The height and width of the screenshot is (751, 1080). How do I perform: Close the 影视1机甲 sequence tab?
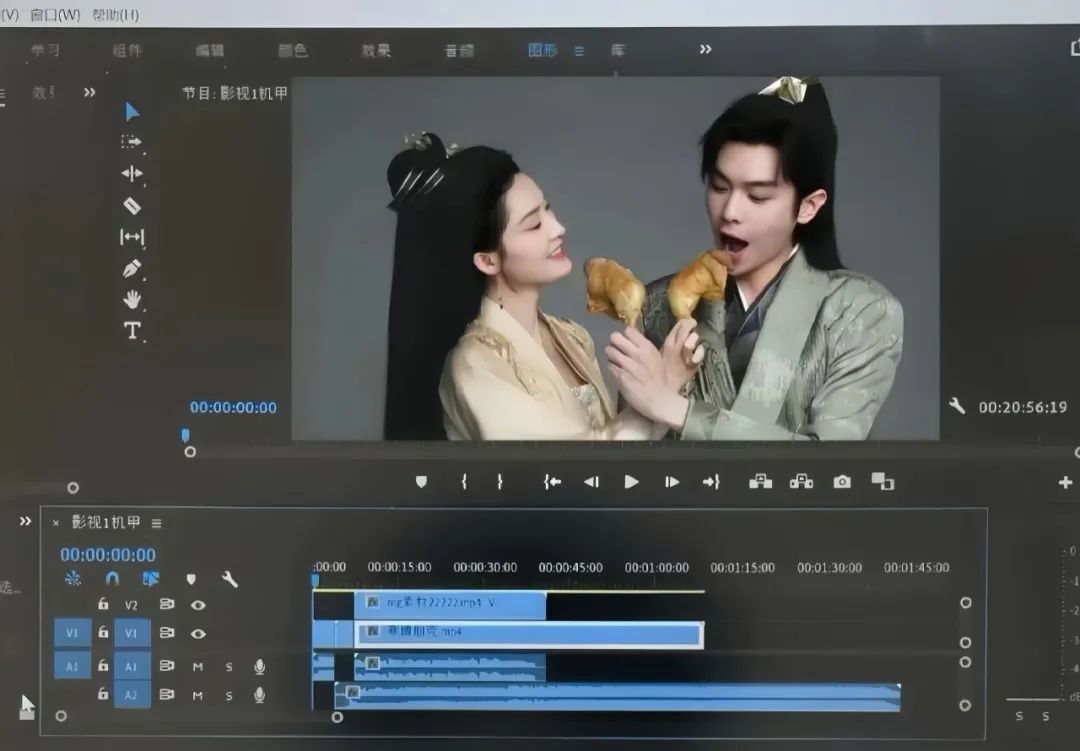coord(56,523)
